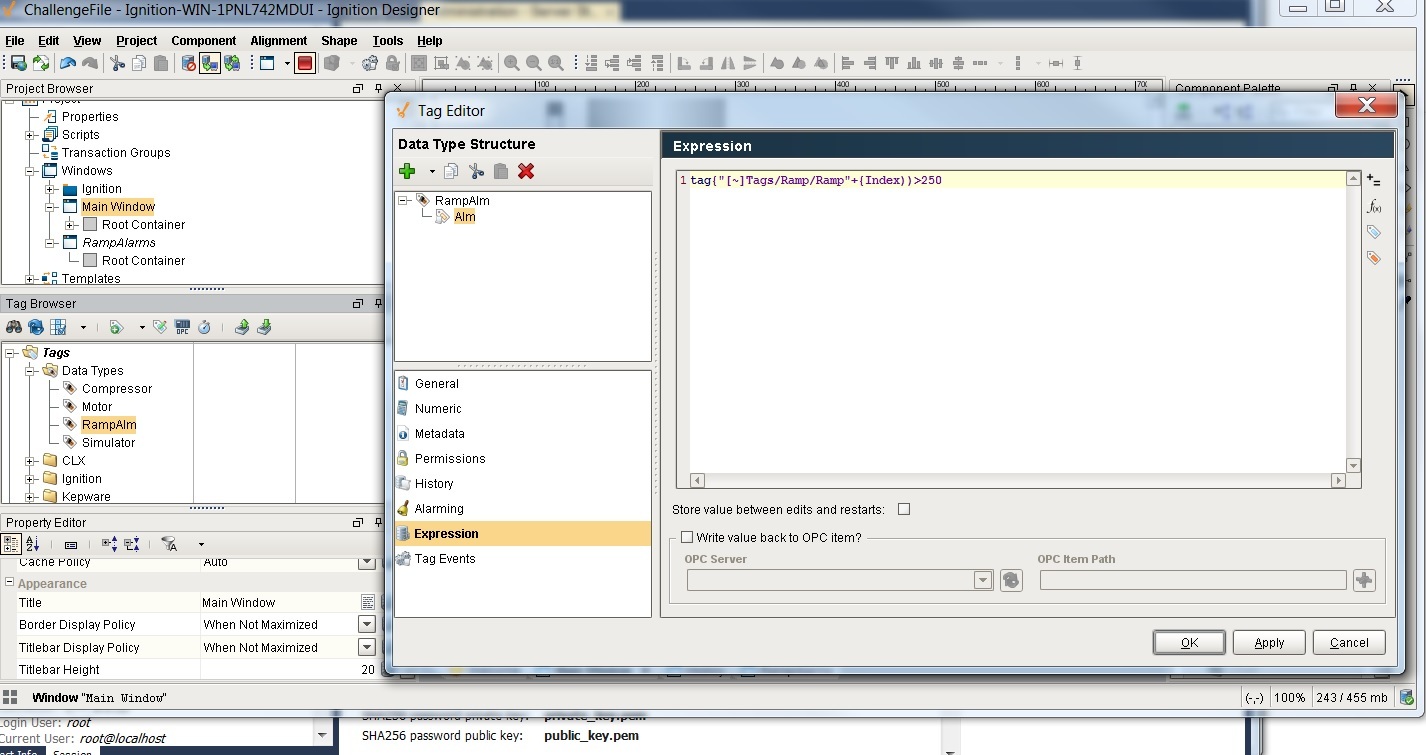Select Main Window in Project Browser
1426x755 pixels.
point(118,206)
